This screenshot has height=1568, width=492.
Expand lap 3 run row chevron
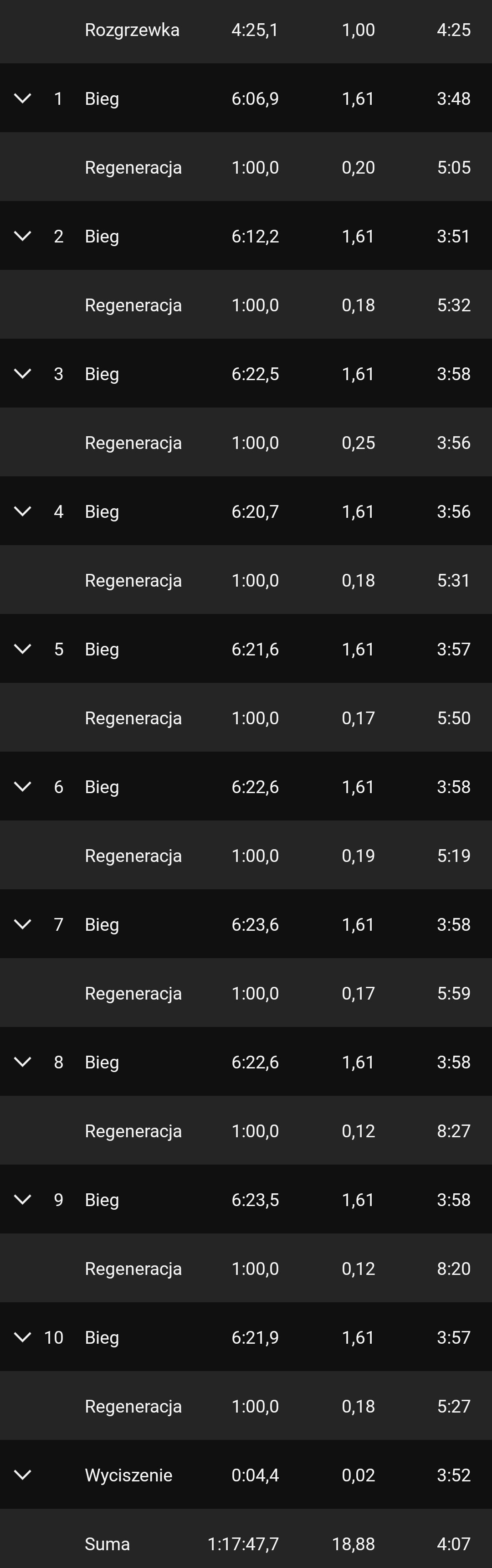[x=22, y=373]
